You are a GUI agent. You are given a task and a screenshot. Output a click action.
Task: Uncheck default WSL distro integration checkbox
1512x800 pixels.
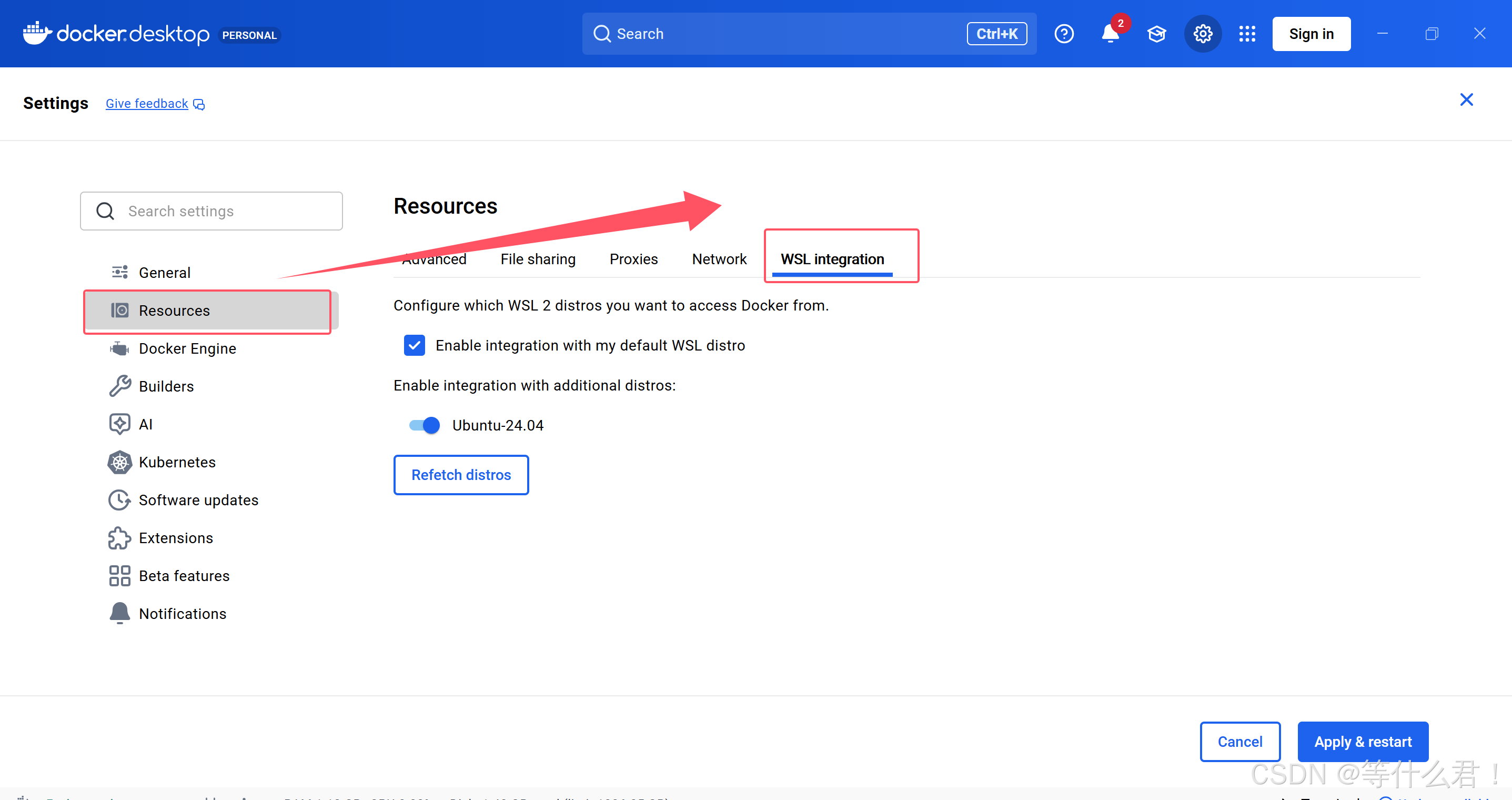[x=415, y=345]
